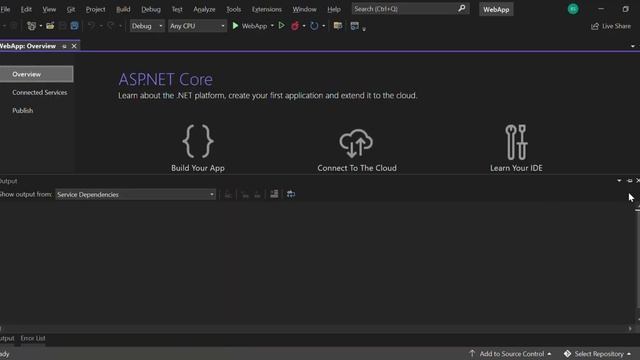Close the WebApp: Overview tab
Image resolution: width=640 pixels, height=360 pixels.
tap(74, 46)
